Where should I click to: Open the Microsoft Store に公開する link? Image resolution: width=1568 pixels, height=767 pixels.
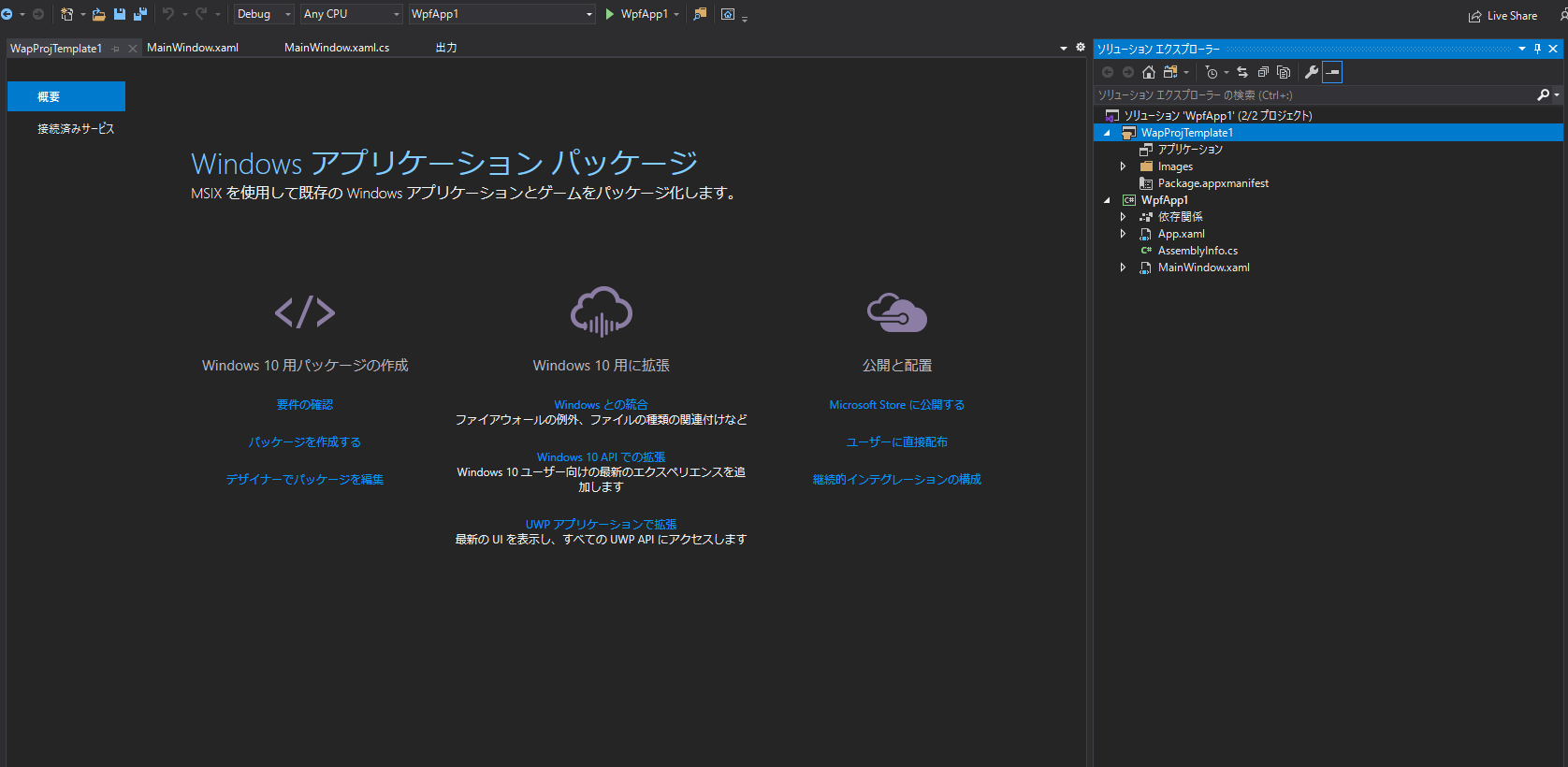pos(897,405)
